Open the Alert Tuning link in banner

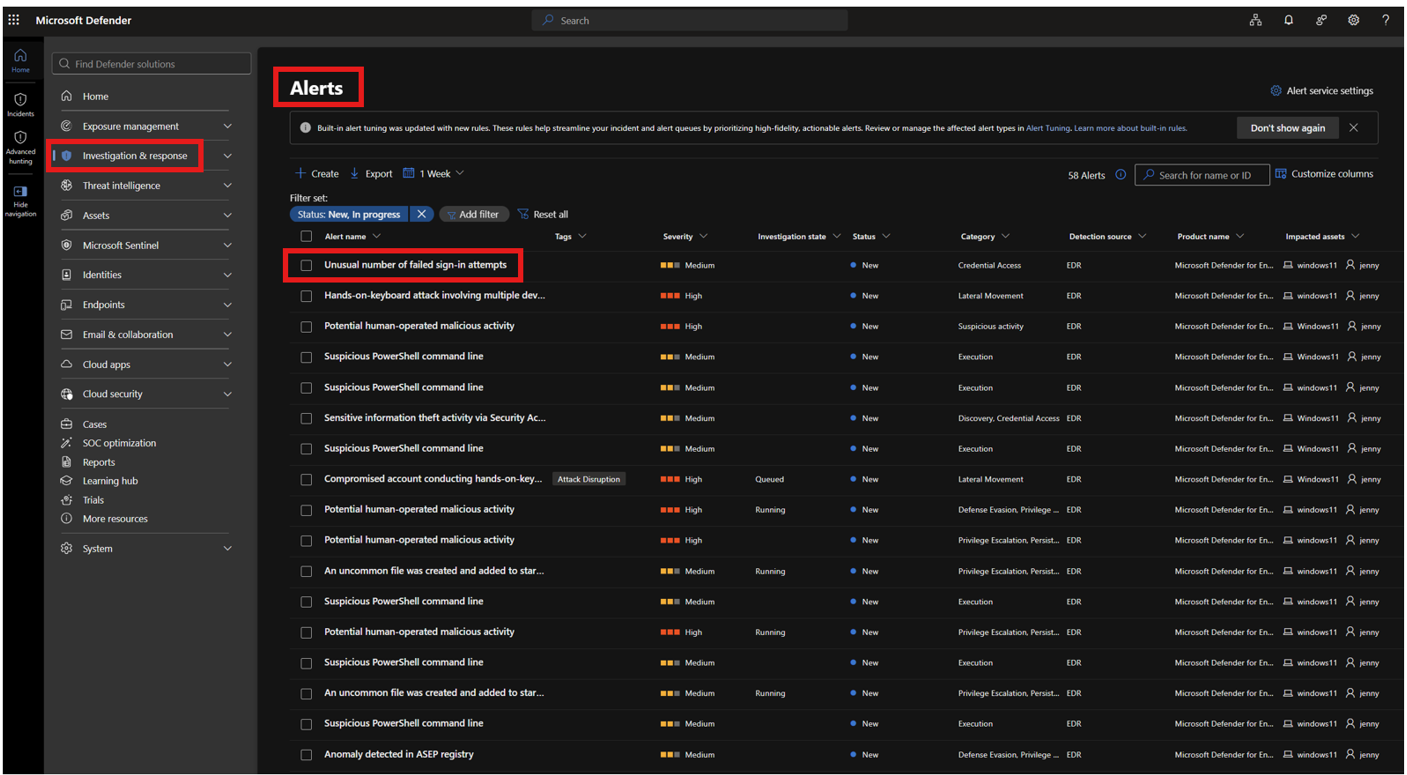[1048, 128]
